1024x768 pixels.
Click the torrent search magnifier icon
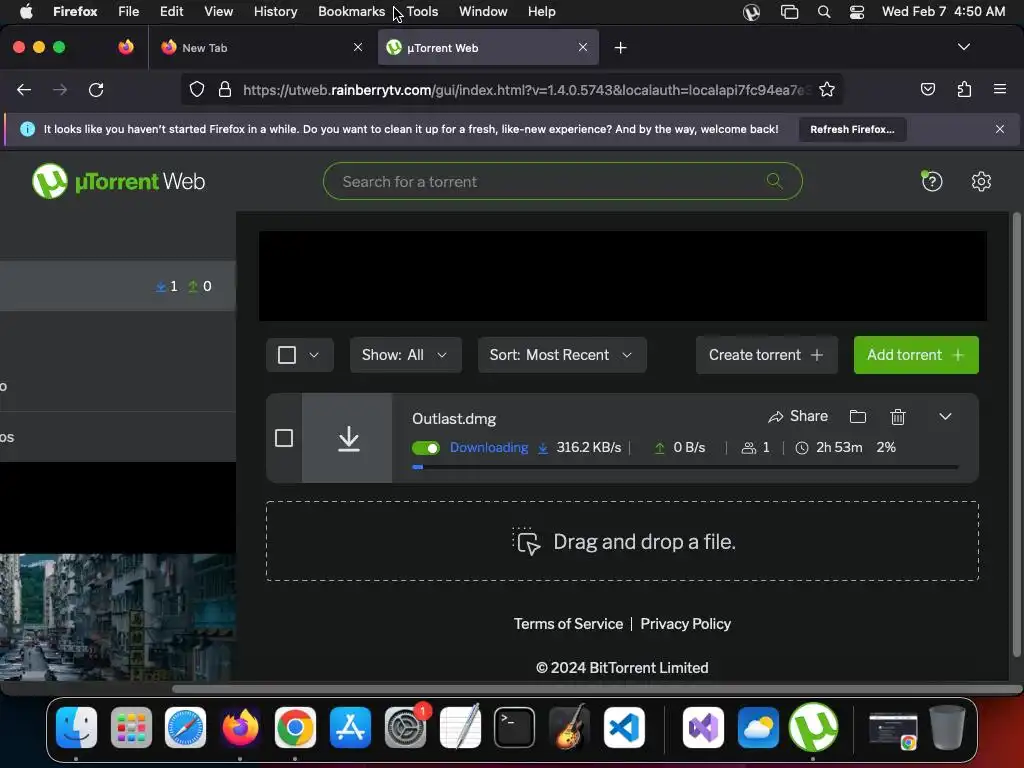[x=775, y=181]
